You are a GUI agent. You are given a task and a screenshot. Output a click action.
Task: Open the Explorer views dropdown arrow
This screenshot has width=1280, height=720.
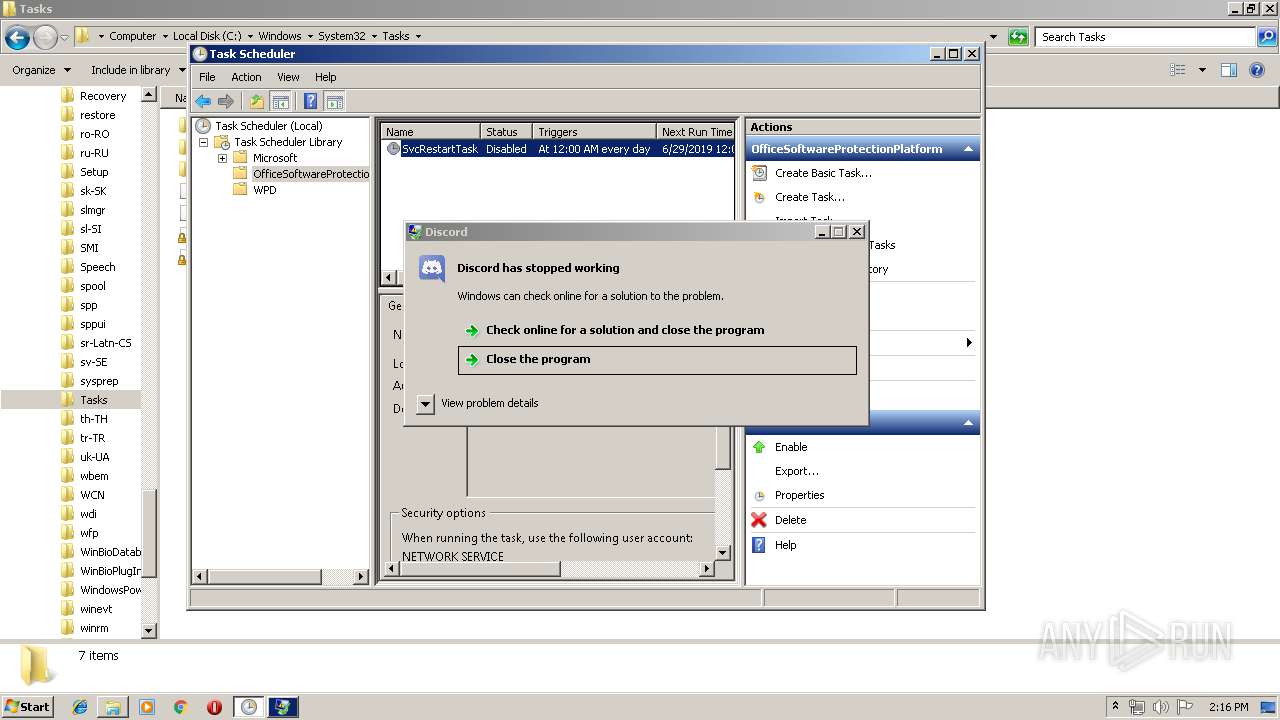pos(1202,70)
